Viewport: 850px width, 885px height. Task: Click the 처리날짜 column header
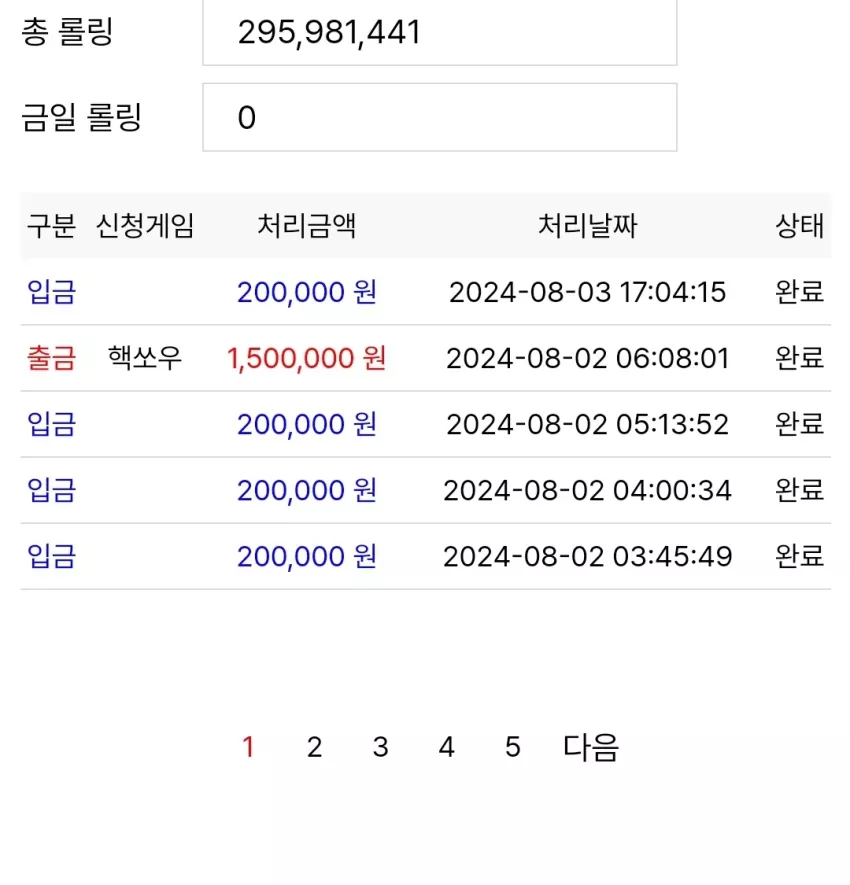click(x=588, y=226)
